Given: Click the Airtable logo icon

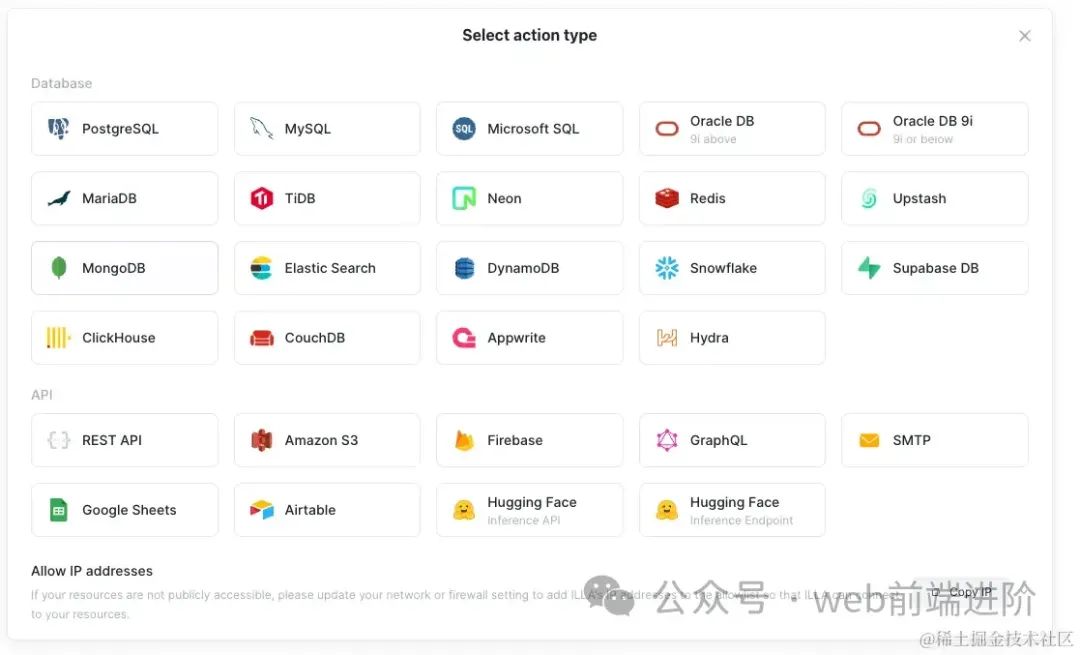Looking at the screenshot, I should [x=261, y=510].
